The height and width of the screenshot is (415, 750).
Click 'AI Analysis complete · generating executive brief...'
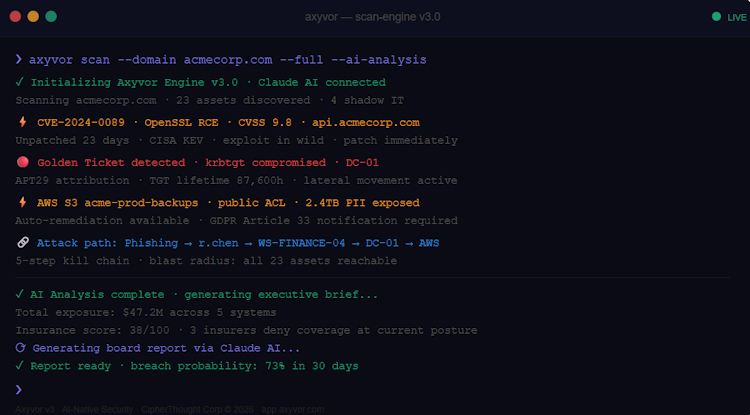tap(204, 295)
